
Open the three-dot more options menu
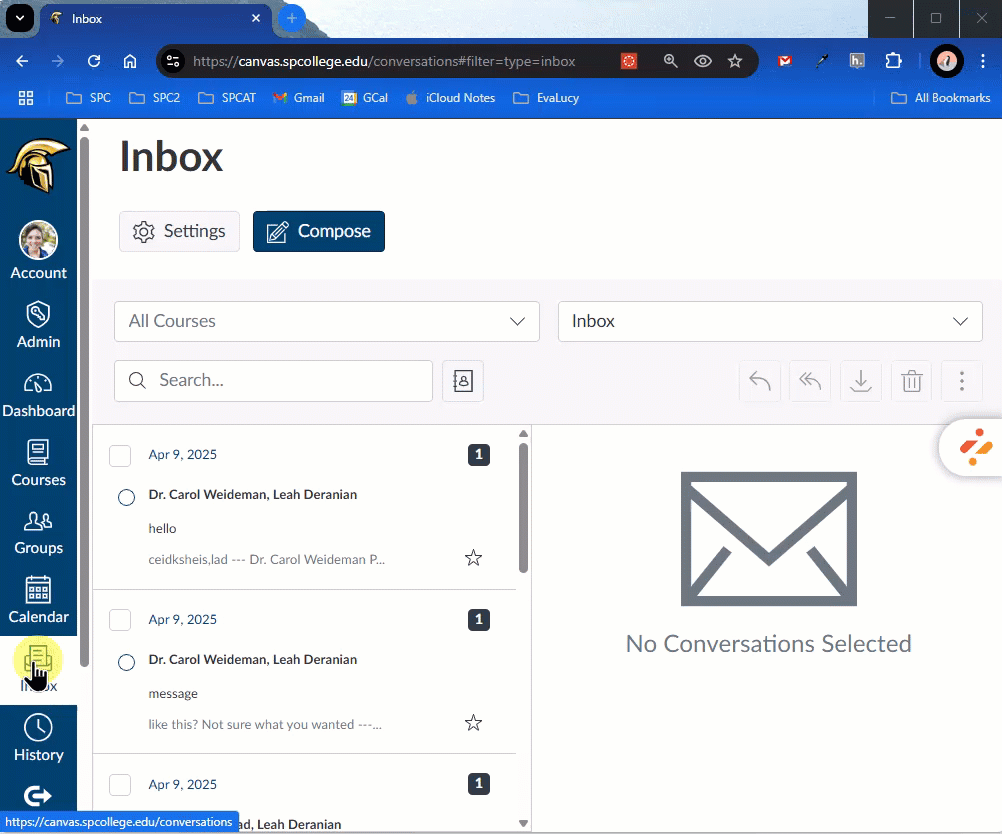[x=961, y=381]
